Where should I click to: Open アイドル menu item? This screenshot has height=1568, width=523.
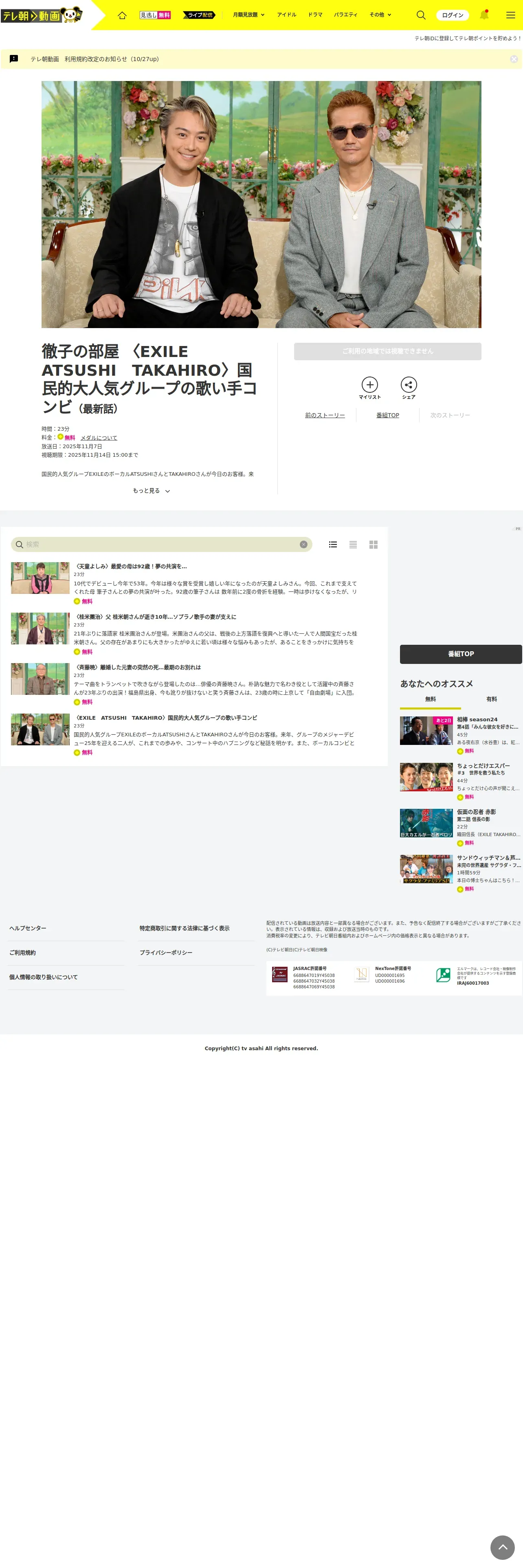pos(286,15)
